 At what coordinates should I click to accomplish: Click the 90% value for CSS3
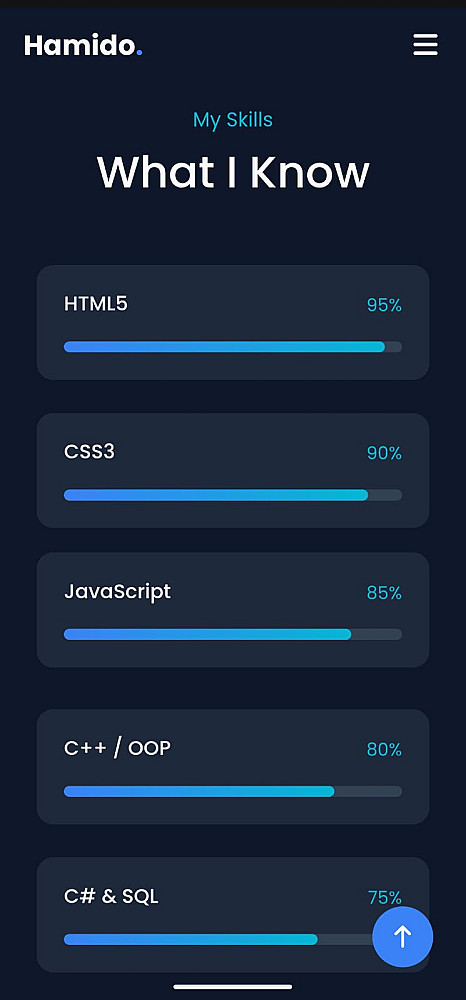pos(384,453)
